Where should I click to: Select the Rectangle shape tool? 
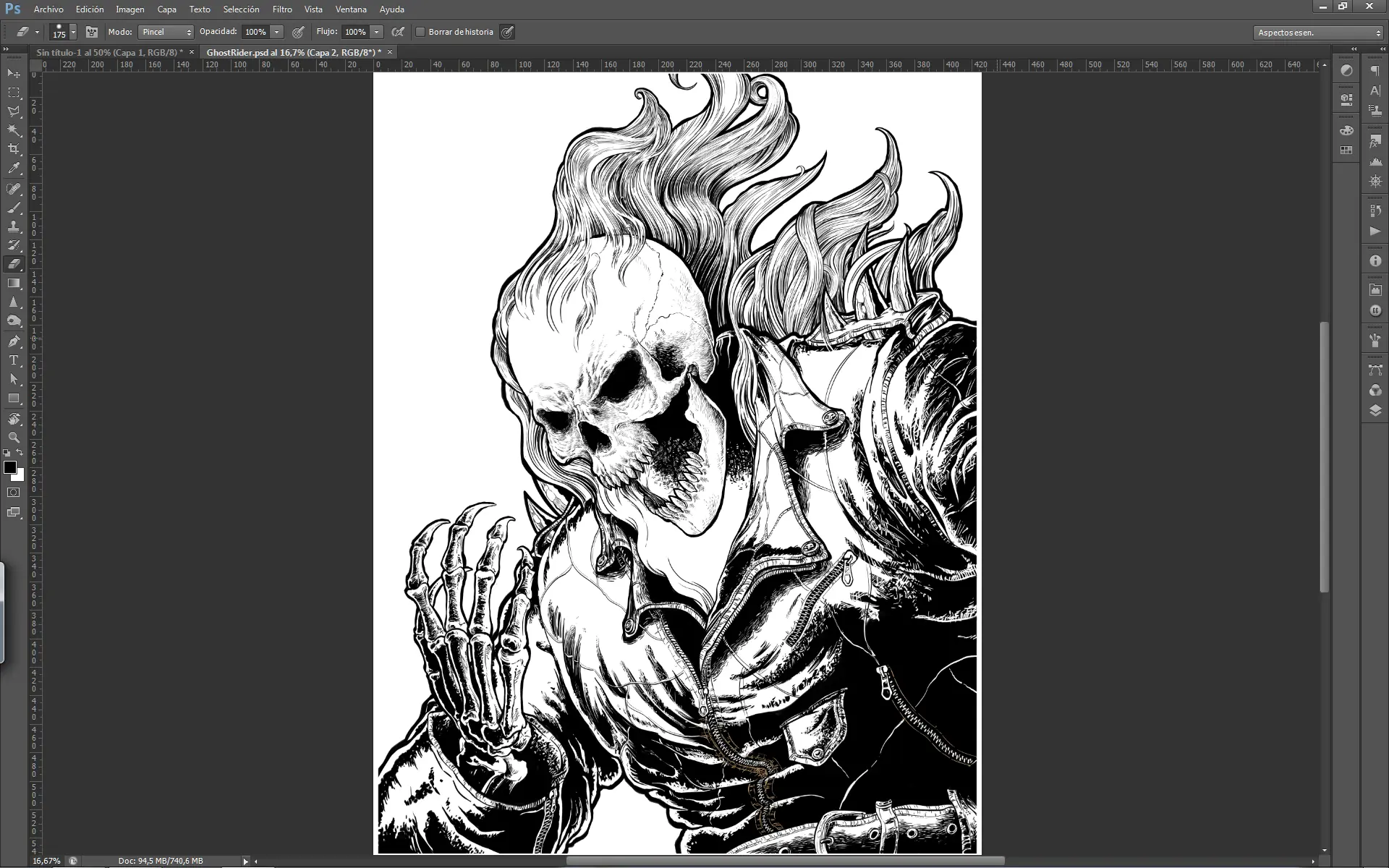click(14, 398)
